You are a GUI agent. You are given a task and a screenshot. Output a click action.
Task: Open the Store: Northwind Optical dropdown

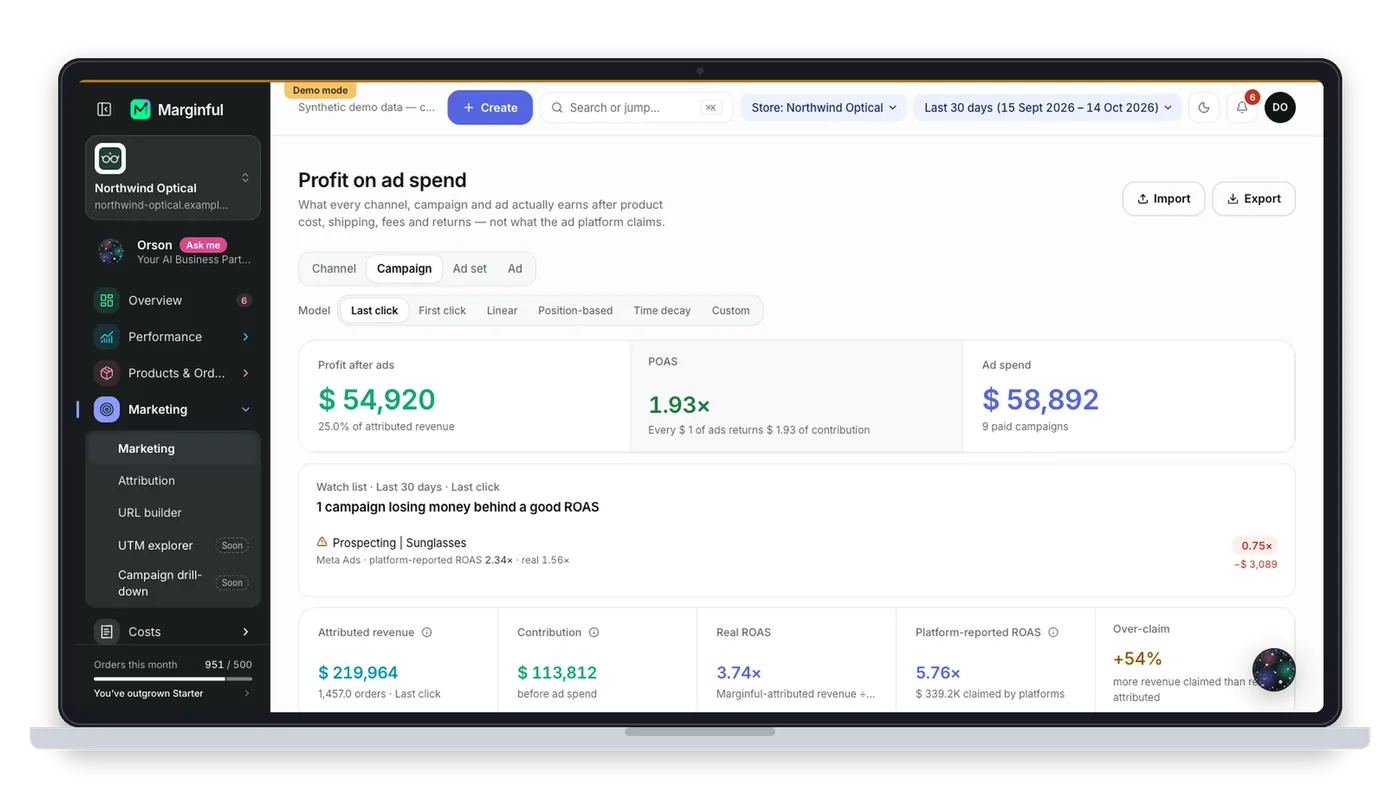click(824, 108)
